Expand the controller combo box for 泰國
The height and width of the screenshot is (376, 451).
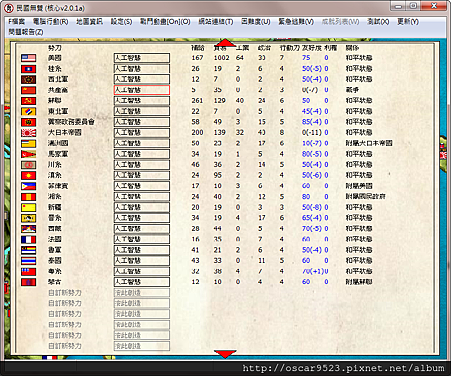142,261
